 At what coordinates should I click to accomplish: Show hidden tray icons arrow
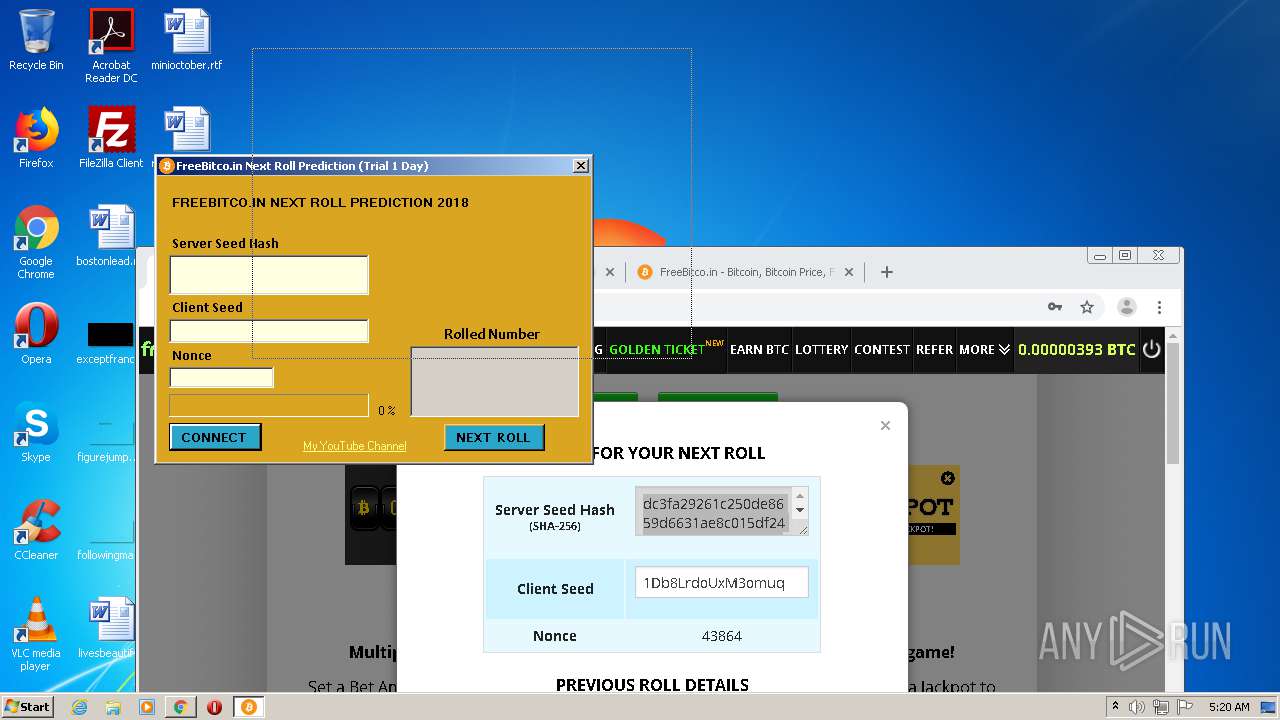pos(1115,707)
